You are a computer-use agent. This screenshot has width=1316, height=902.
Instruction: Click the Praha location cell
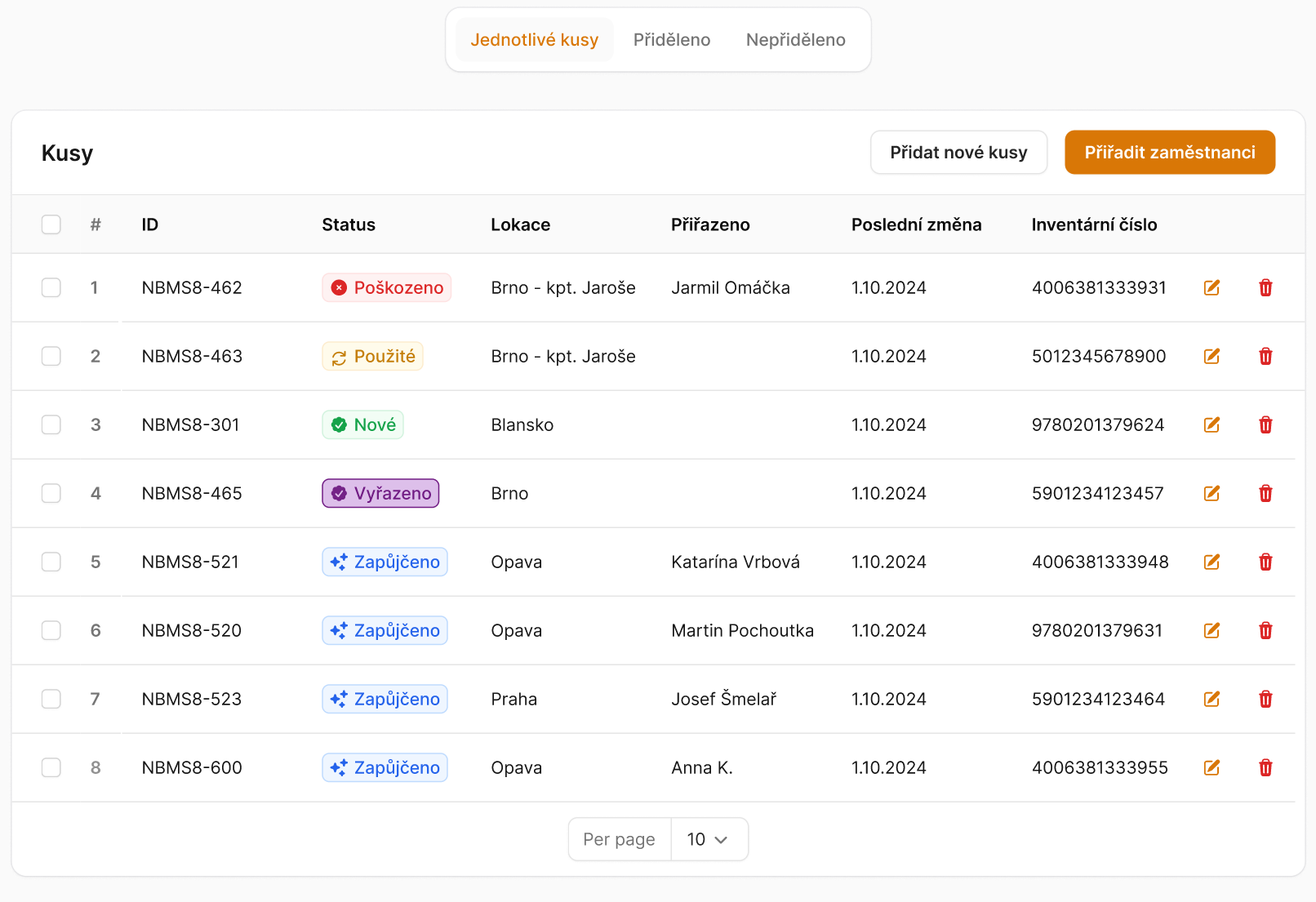click(514, 699)
